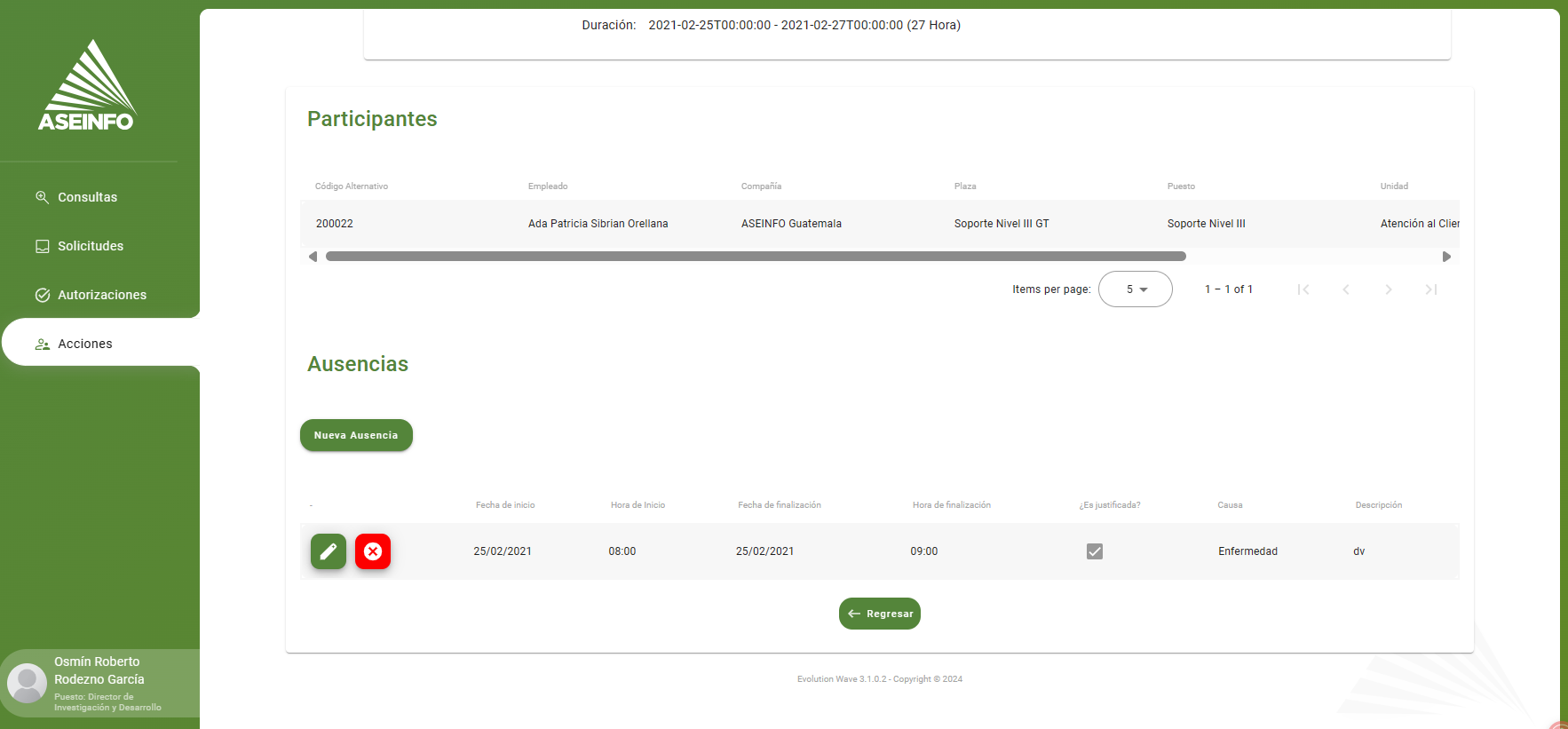
Task: Toggle the ¿Es justificada? checkbox
Action: (1095, 551)
